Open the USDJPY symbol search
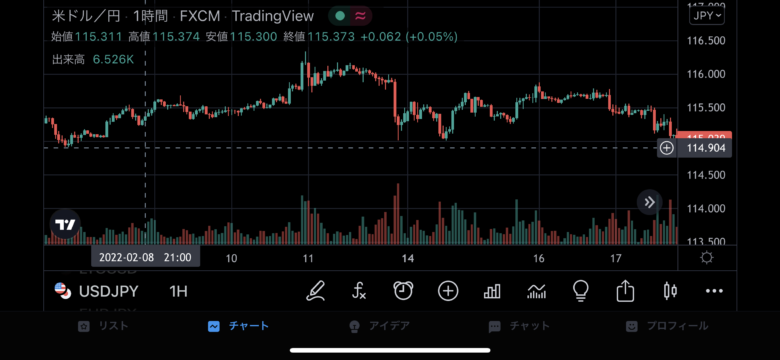This screenshot has height=360, width=780. (x=97, y=291)
